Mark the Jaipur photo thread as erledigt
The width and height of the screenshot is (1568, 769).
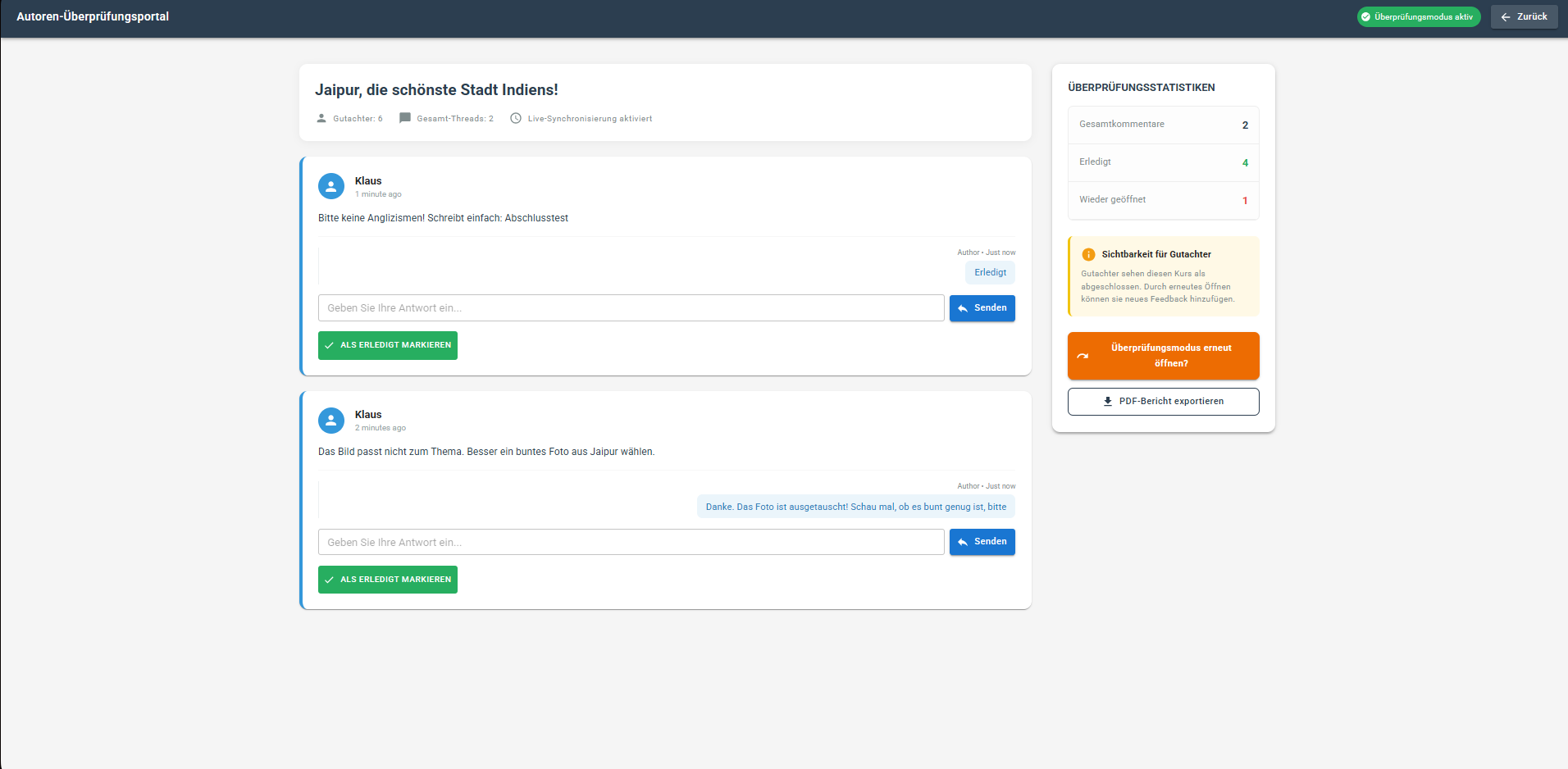coord(388,580)
